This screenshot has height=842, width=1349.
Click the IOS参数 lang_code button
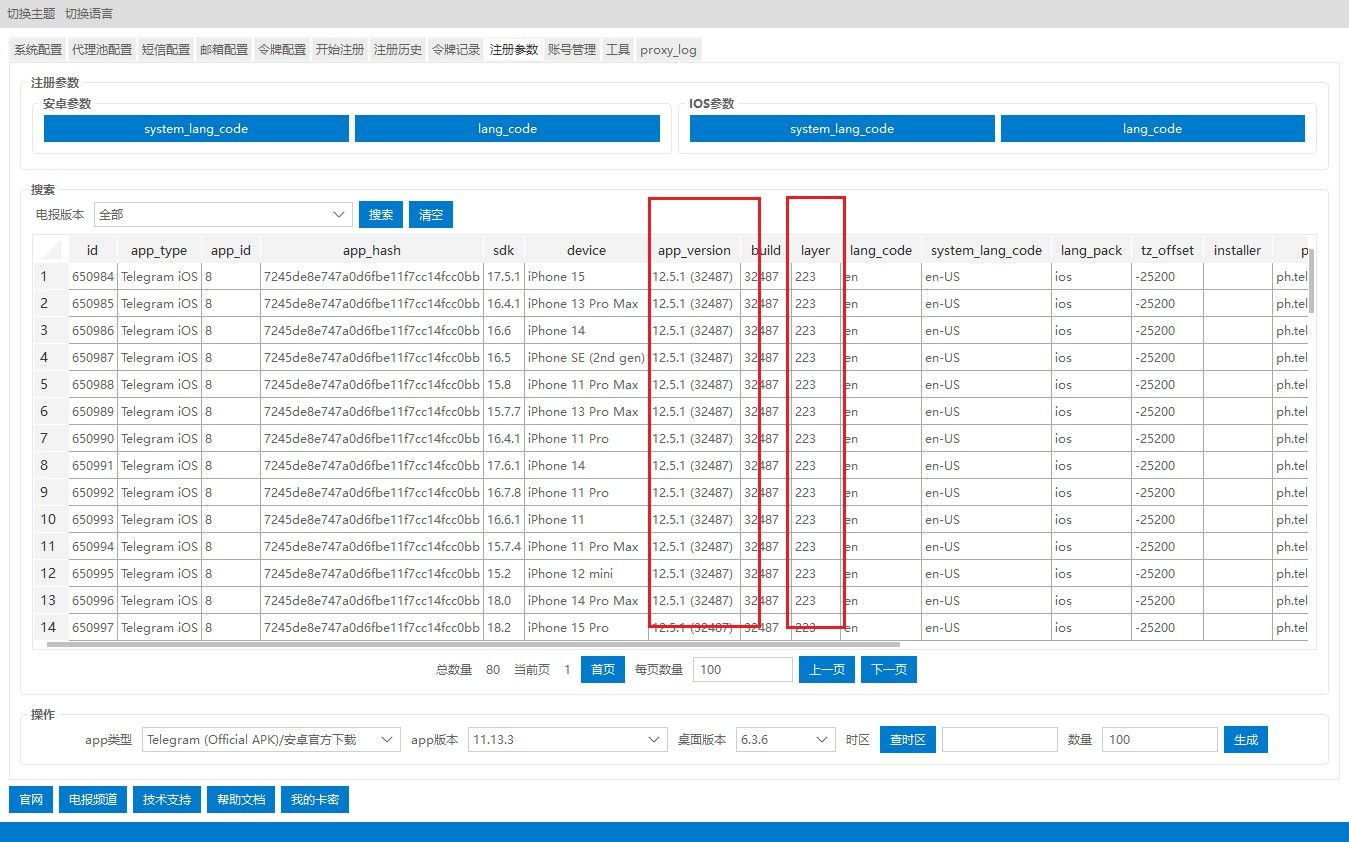1152,129
